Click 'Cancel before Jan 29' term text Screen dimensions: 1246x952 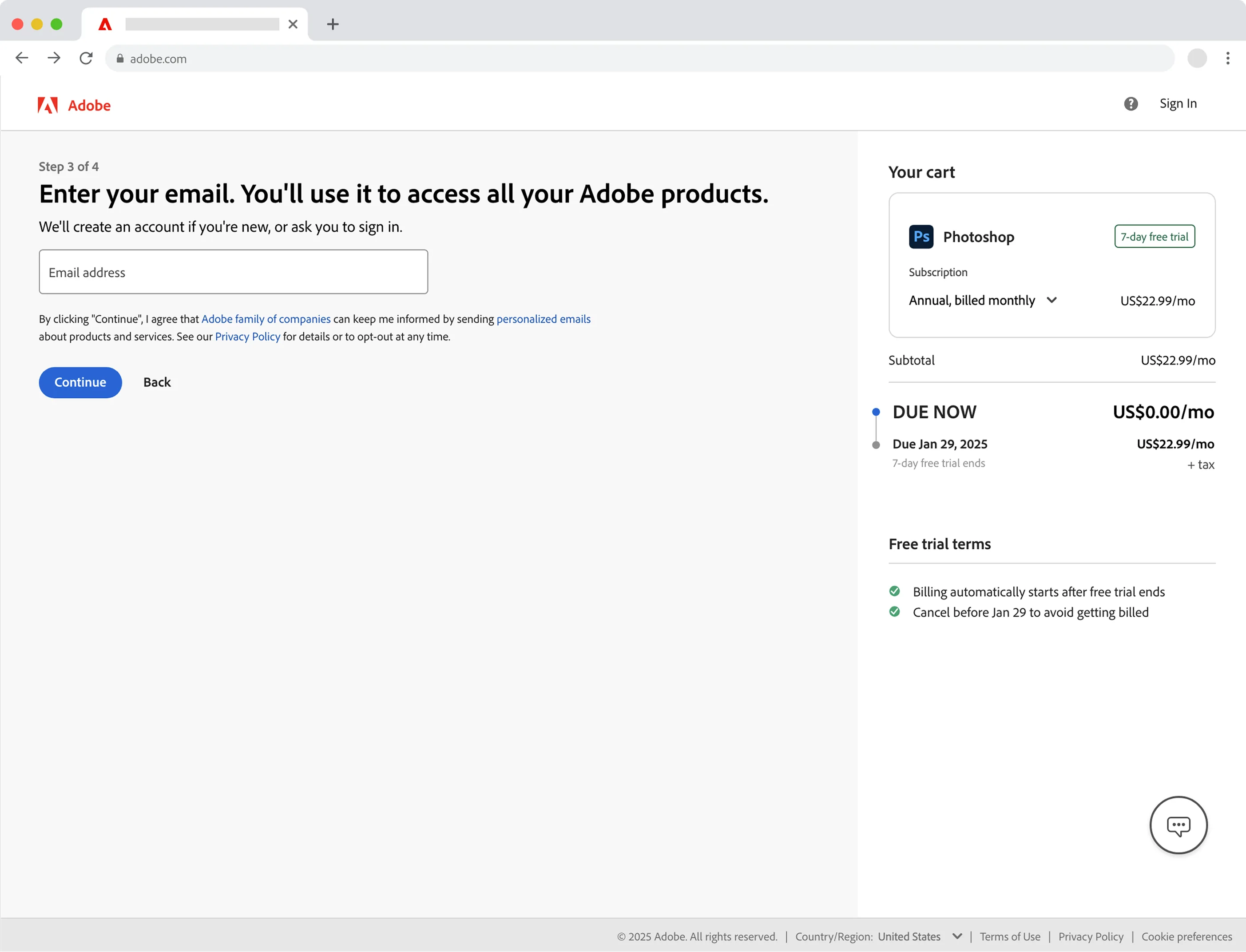coord(1030,613)
